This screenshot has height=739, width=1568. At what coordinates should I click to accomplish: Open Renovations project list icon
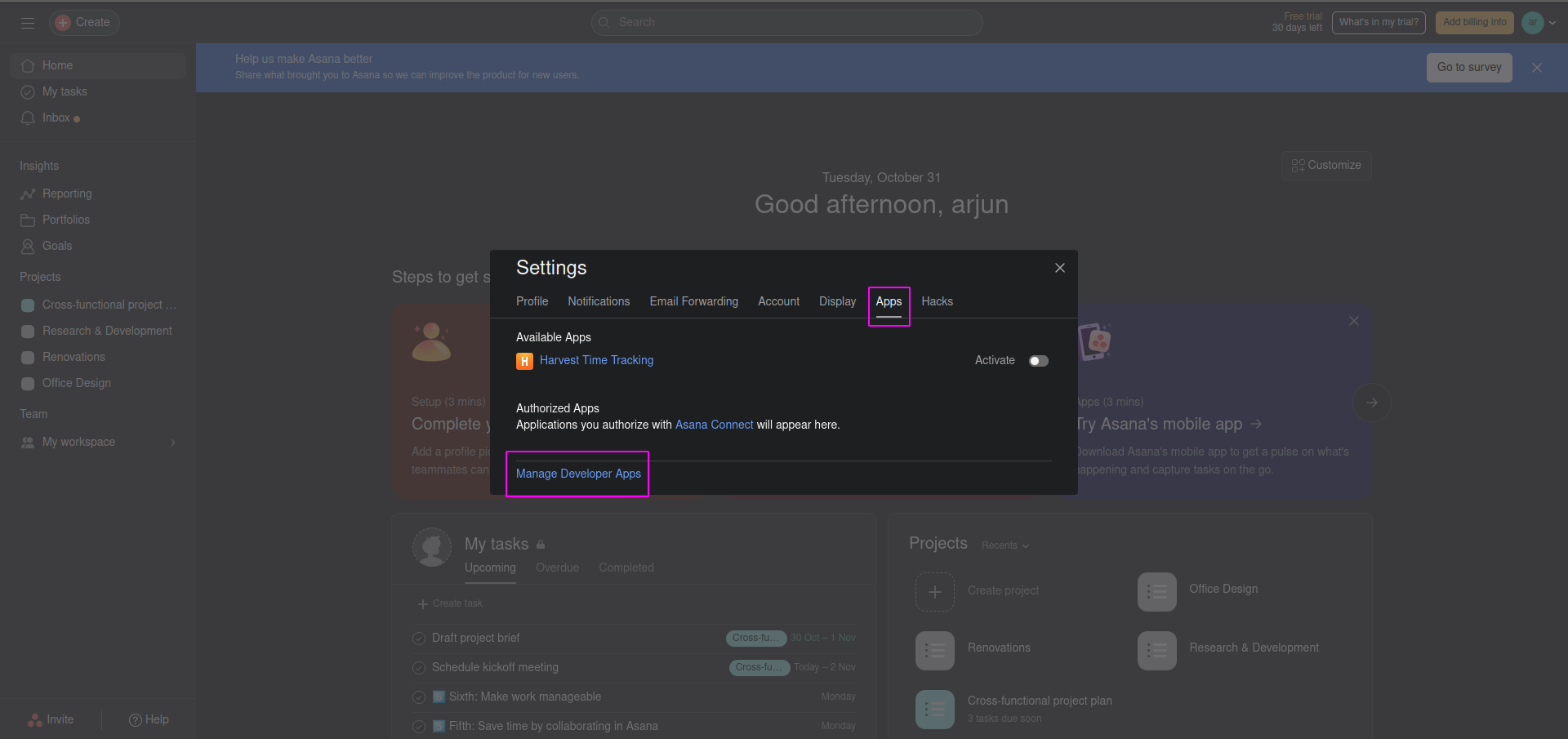935,651
